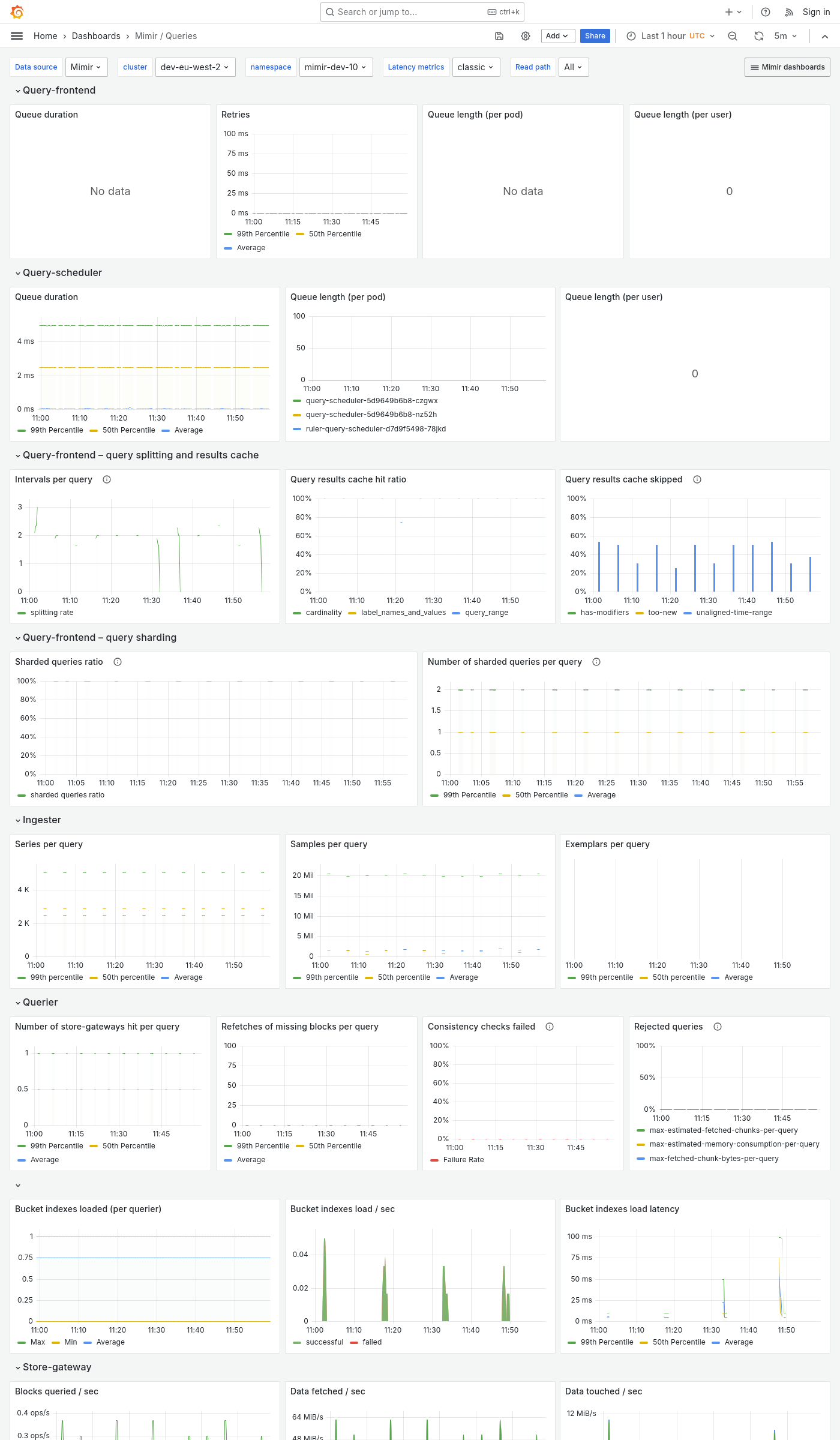Open the hamburger navigation menu
Image resolution: width=840 pixels, height=1440 pixels.
click(17, 36)
